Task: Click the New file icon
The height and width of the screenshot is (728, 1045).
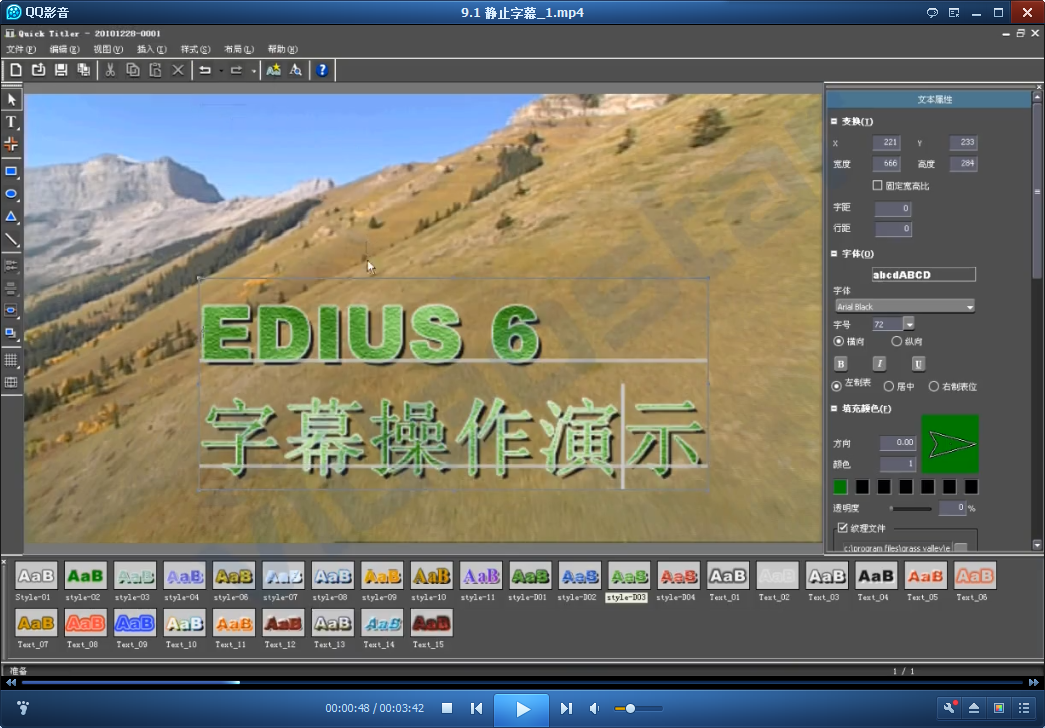Action: coord(15,70)
